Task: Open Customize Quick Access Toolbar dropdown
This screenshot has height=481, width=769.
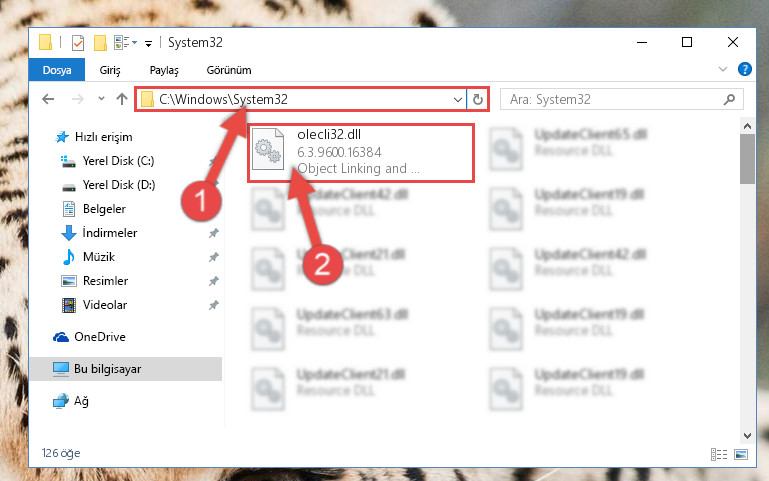Action: point(148,44)
